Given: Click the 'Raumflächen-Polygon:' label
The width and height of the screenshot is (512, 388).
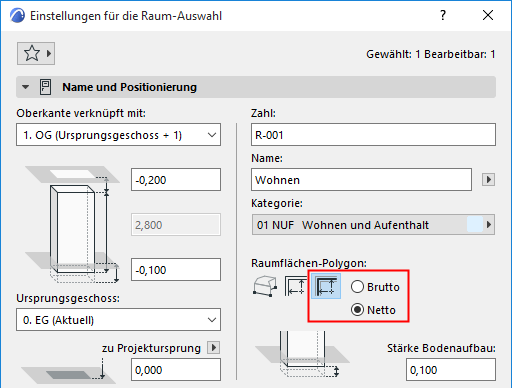Looking at the screenshot, I should pyautogui.click(x=309, y=263).
